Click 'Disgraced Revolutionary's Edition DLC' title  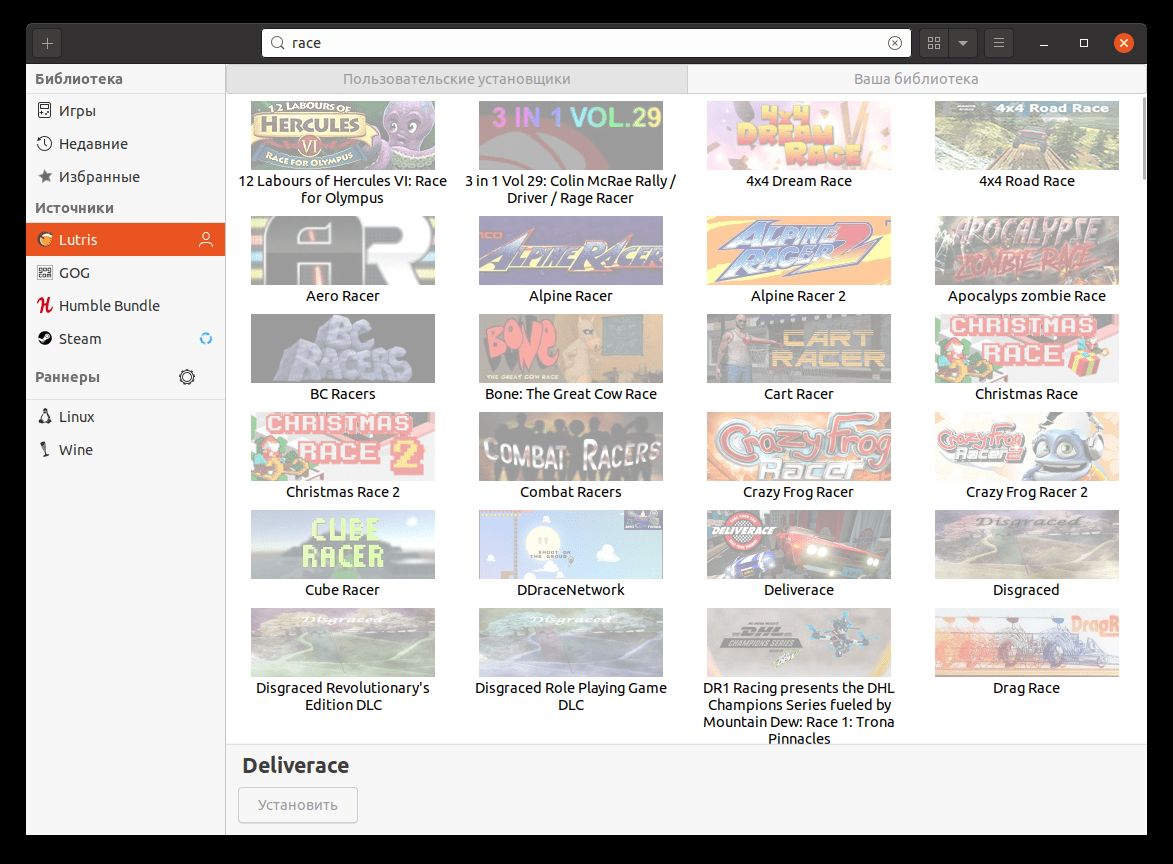(x=343, y=696)
